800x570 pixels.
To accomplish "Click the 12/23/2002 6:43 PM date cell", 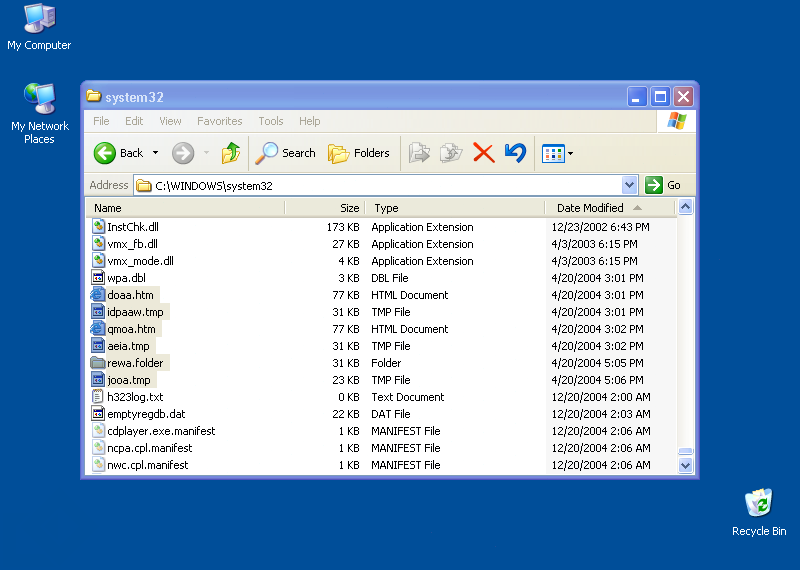I will tap(601, 227).
